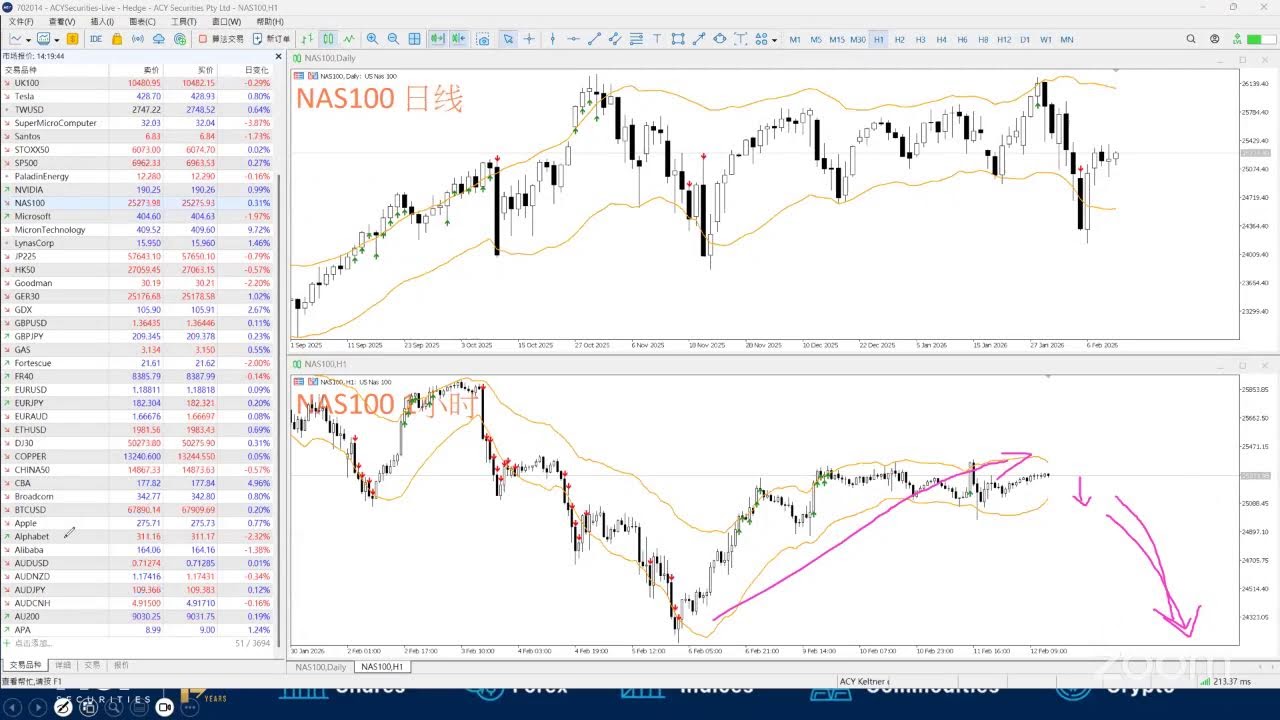1280x720 pixels.
Task: Select the Fibonacci retracement tool
Action: (x=636, y=39)
